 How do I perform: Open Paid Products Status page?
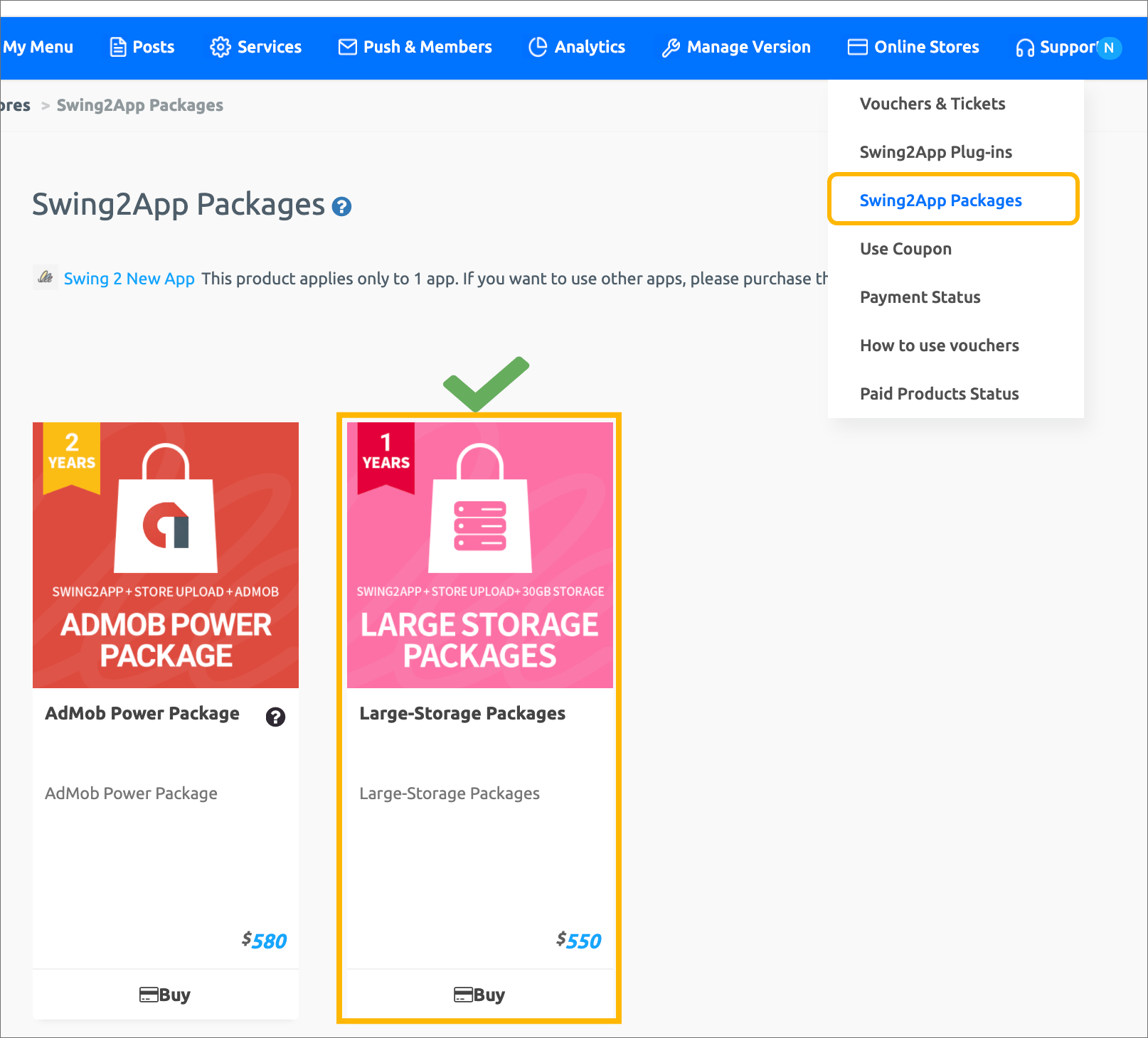click(x=939, y=394)
